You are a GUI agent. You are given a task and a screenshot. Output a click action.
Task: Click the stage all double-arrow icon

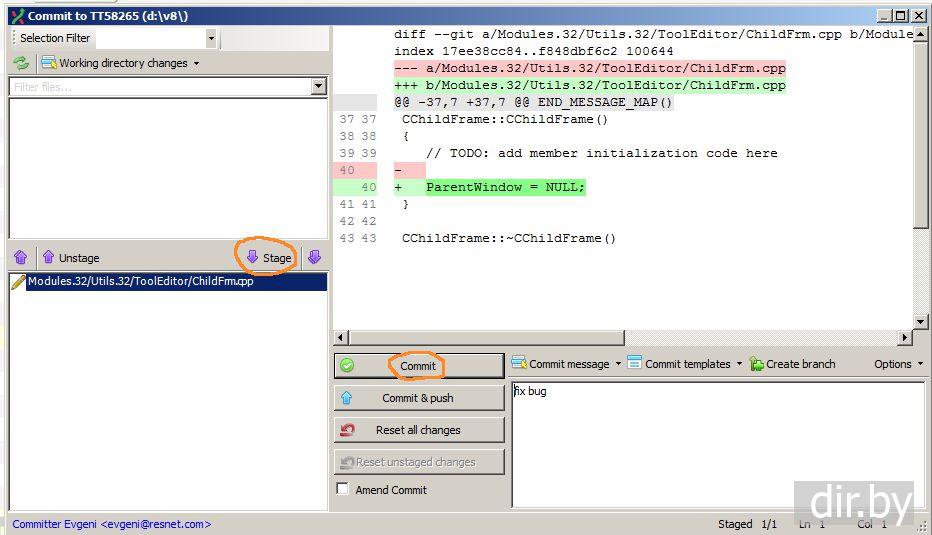(314, 257)
